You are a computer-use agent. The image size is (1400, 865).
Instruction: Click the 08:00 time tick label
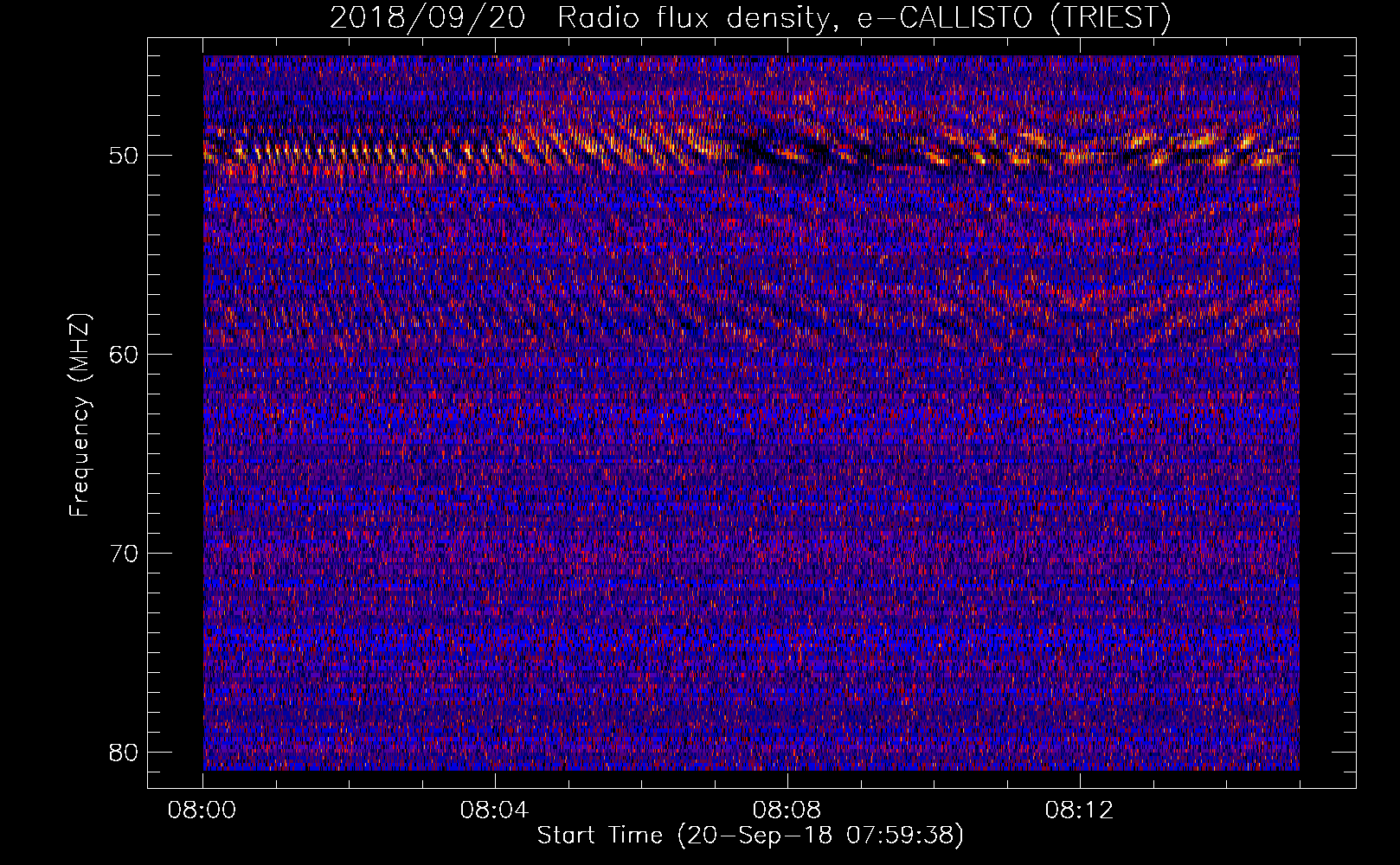[202, 811]
